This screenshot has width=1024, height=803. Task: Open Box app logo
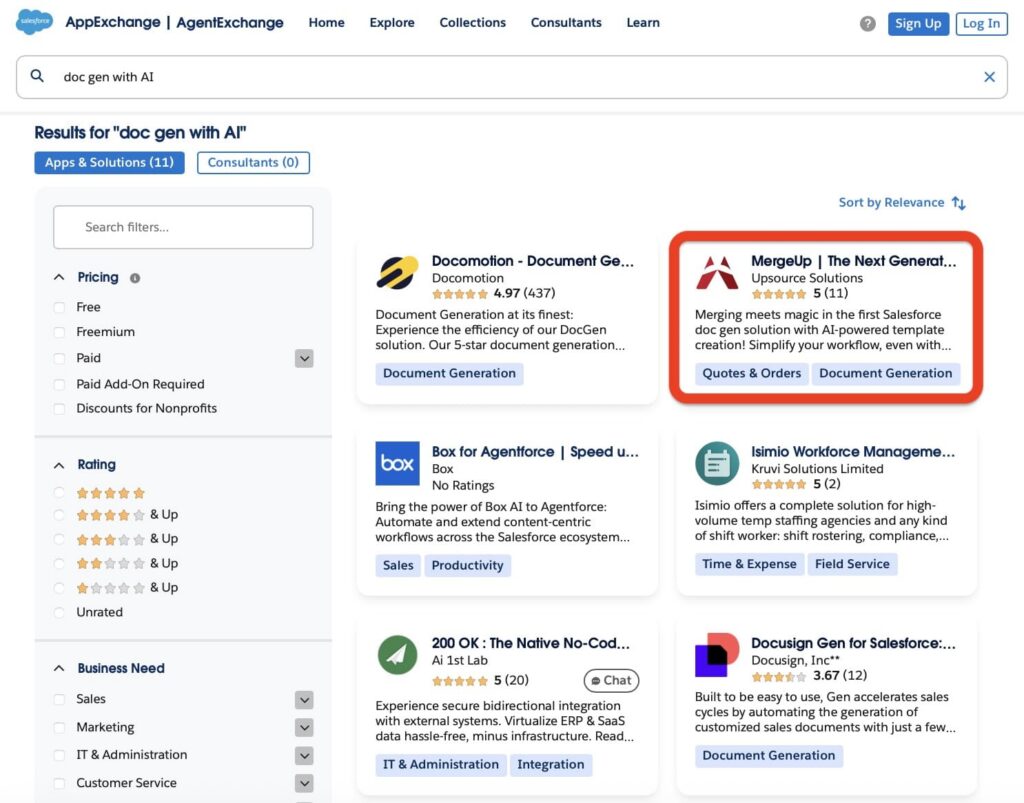click(397, 464)
